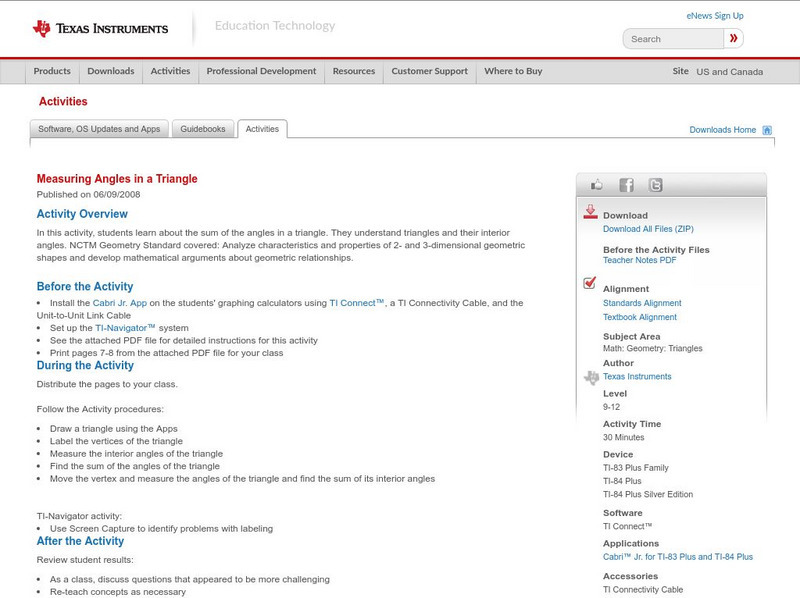Click the thumbs-up like icon
The image size is (800, 598).
[596, 185]
